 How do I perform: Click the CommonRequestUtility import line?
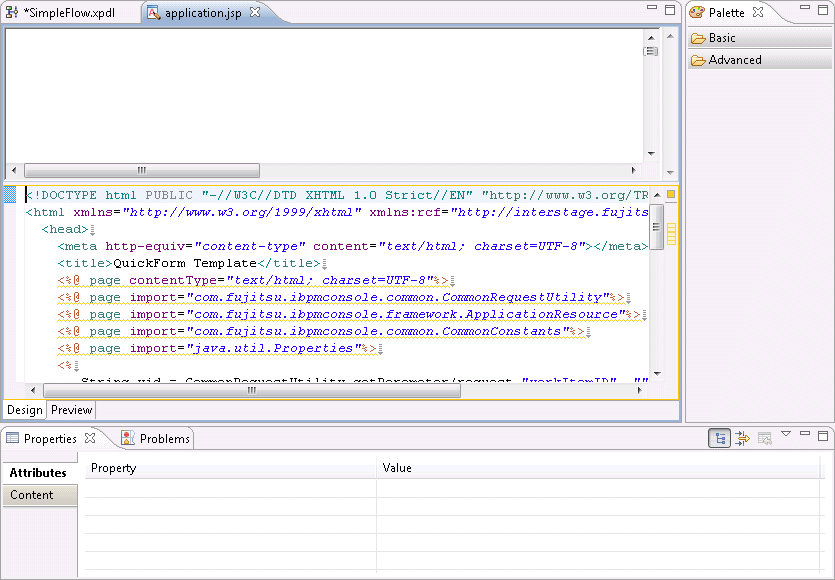pyautogui.click(x=341, y=297)
